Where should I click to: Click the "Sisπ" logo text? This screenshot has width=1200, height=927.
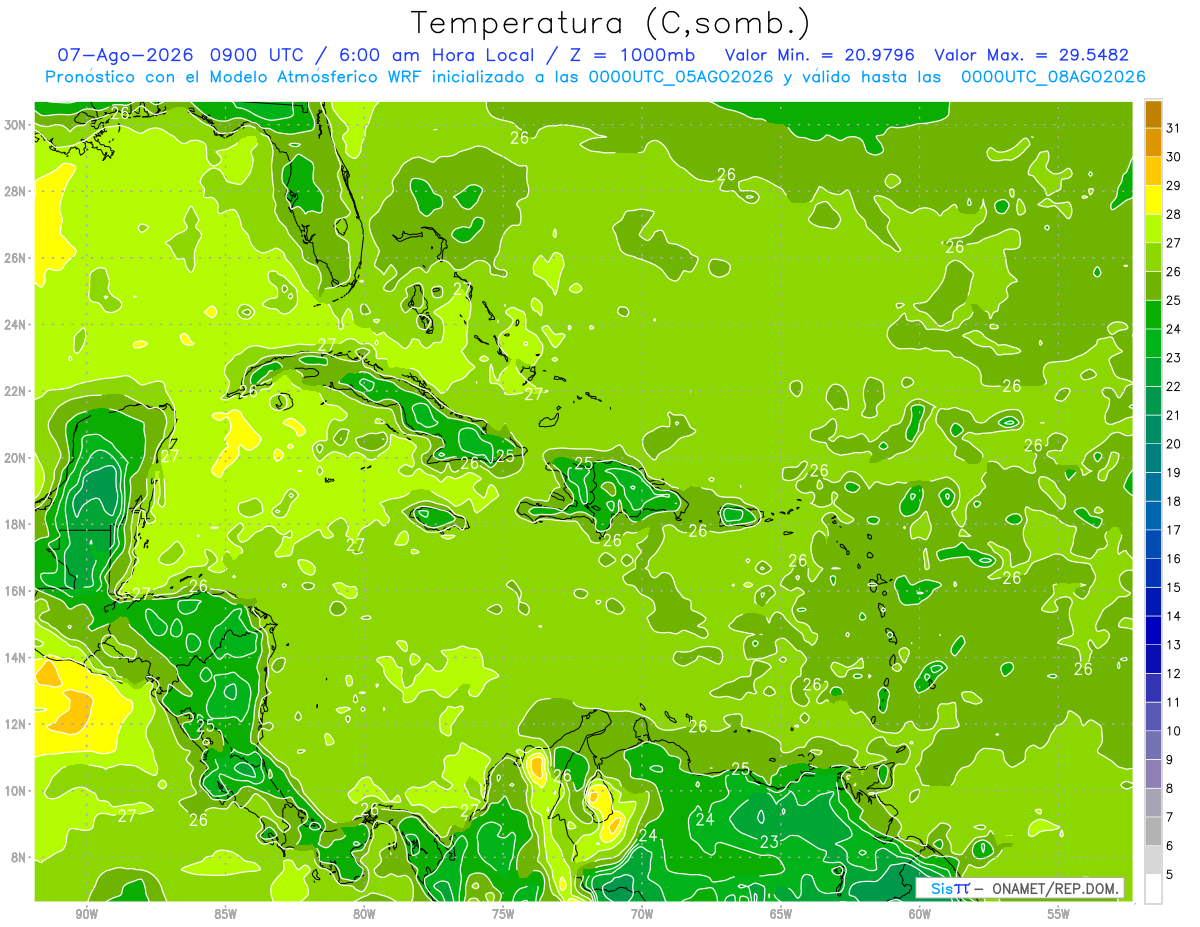click(x=949, y=888)
